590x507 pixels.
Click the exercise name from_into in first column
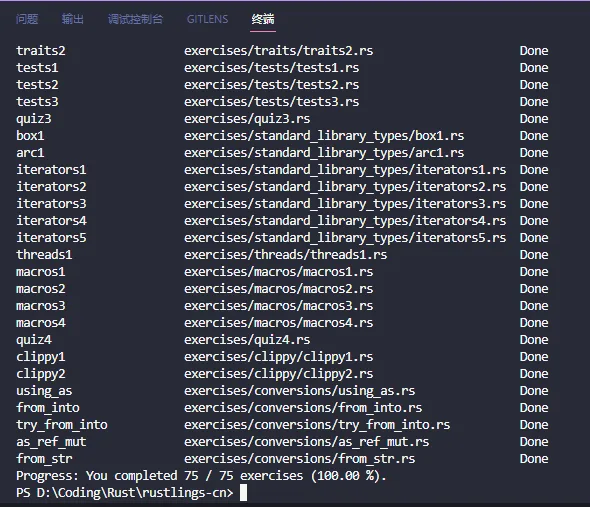tap(48, 408)
